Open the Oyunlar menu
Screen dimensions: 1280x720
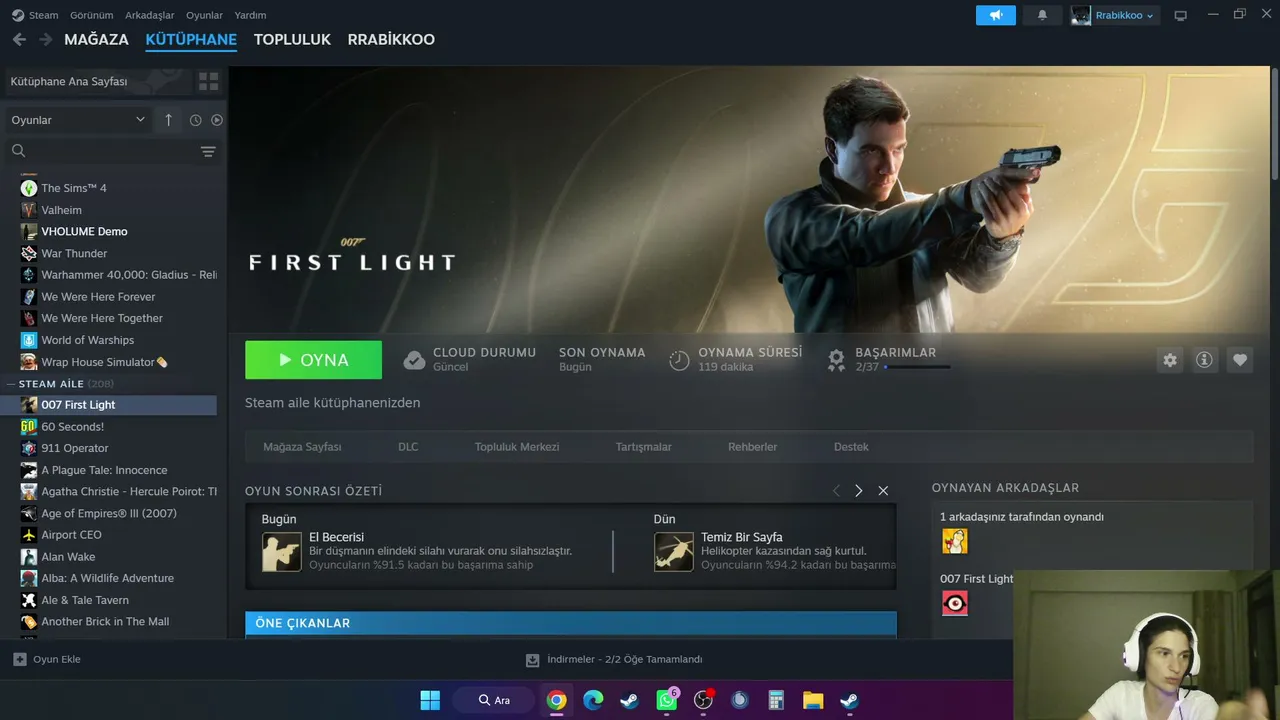204,15
